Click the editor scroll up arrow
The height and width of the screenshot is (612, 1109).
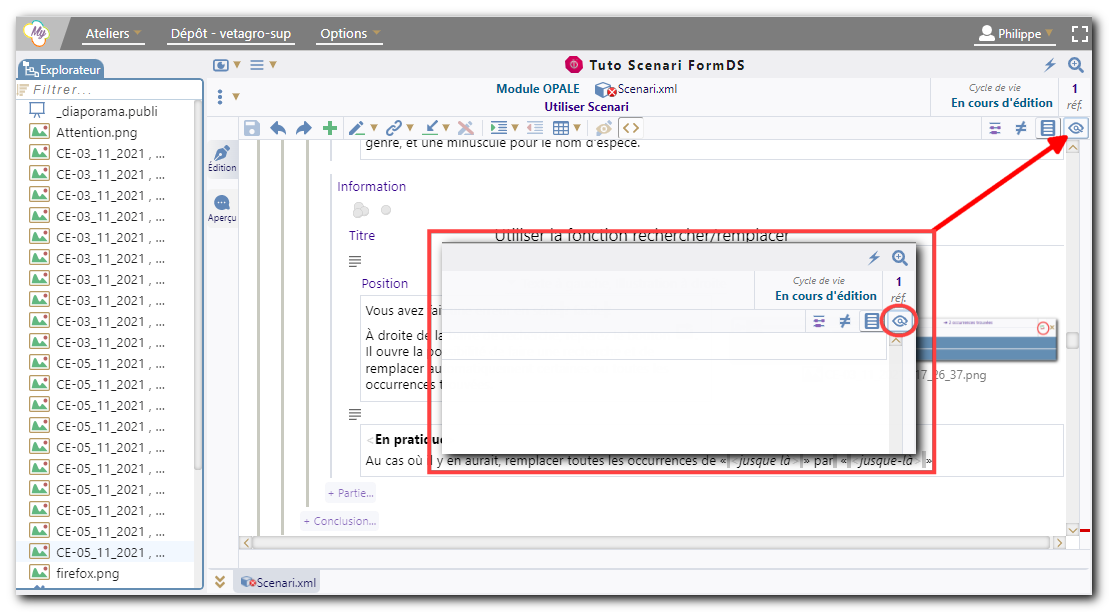click(x=1073, y=147)
